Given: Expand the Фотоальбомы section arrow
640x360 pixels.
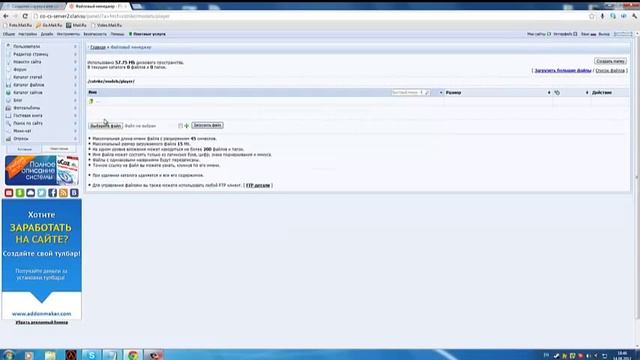Looking at the screenshot, I should pos(76,108).
